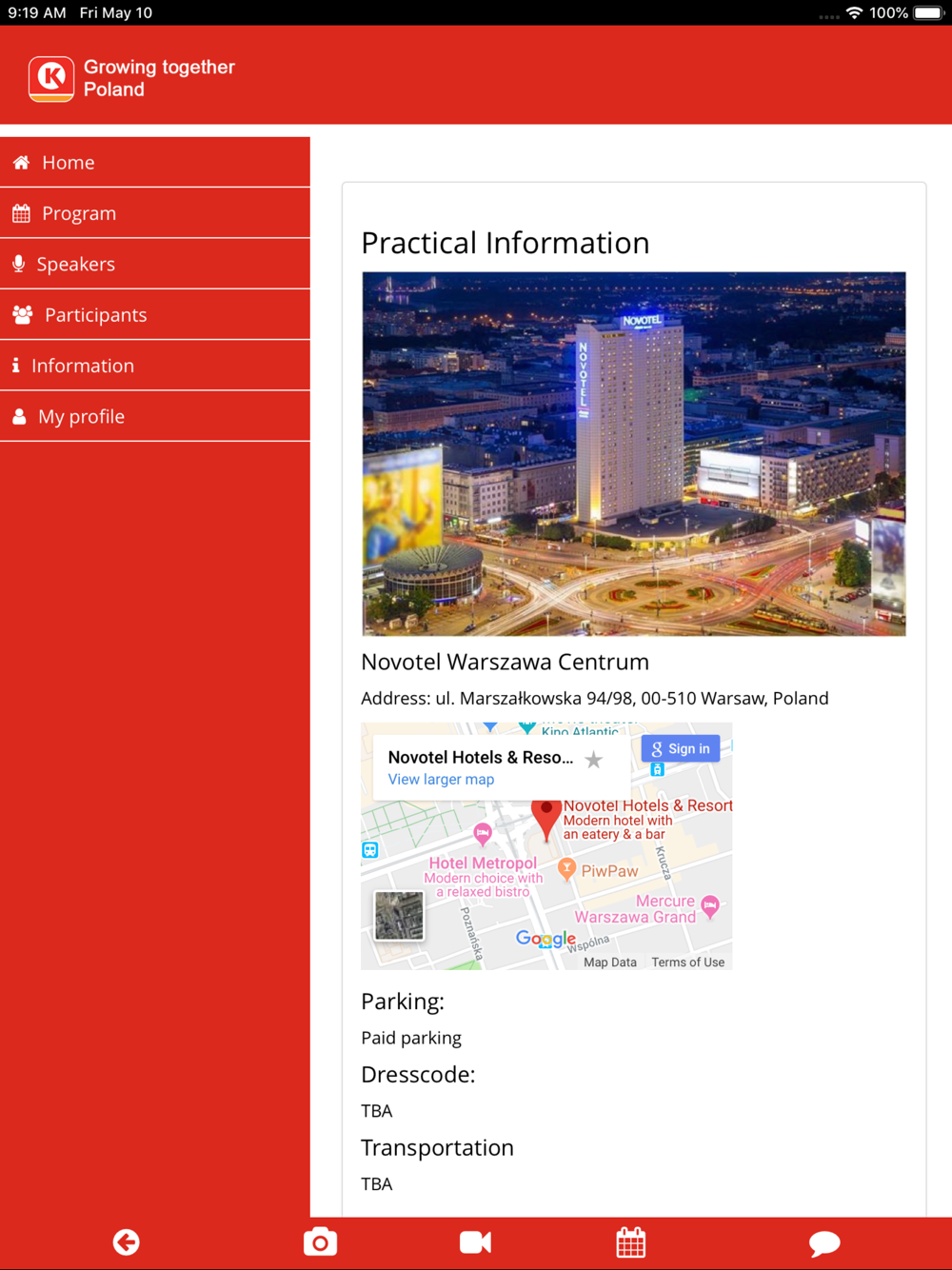Screen dimensions: 952x1270
Task: Tap the house icon next to Home
Action: point(21,163)
